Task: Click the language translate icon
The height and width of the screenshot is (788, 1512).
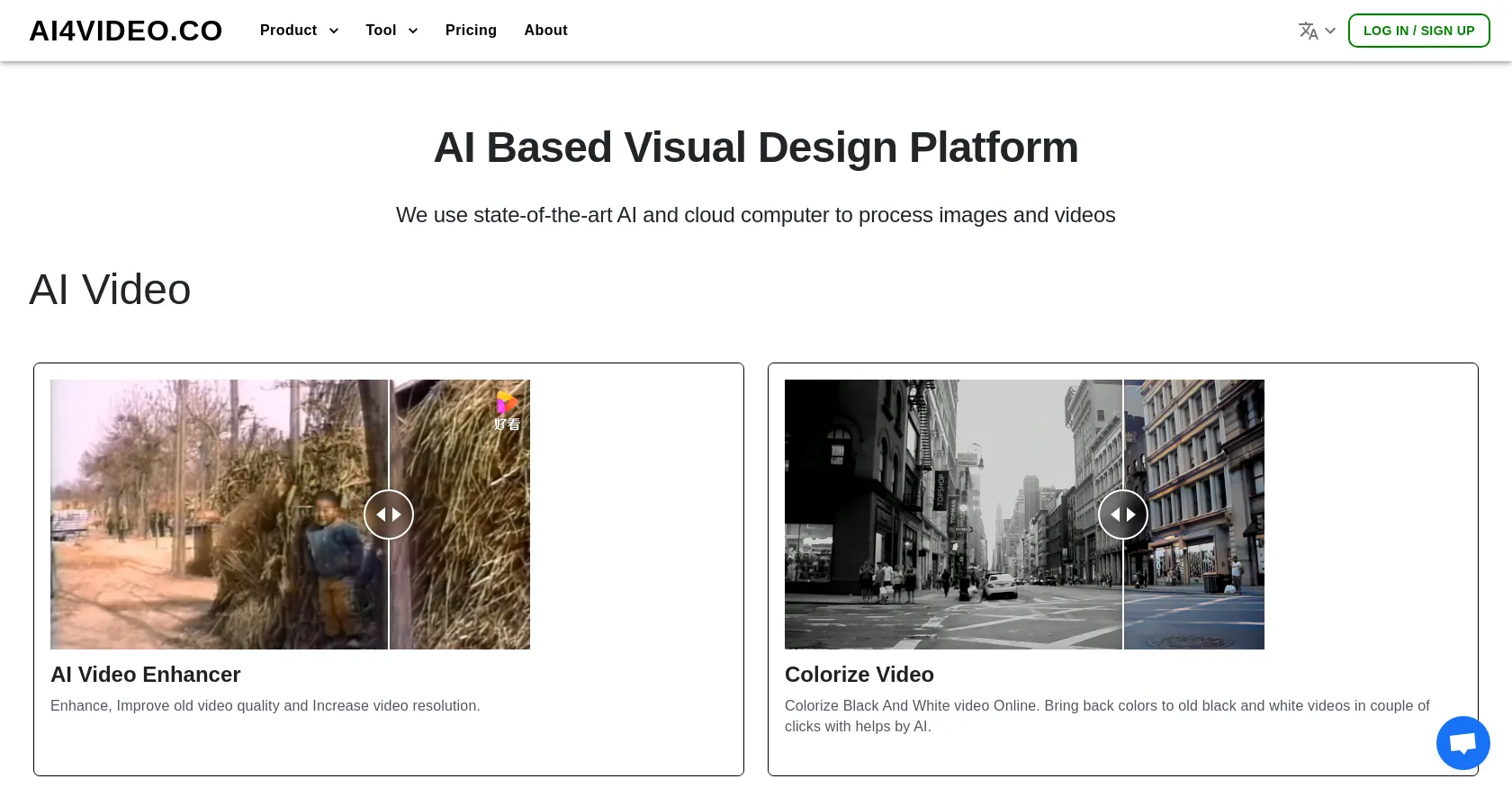Action: pyautogui.click(x=1308, y=31)
